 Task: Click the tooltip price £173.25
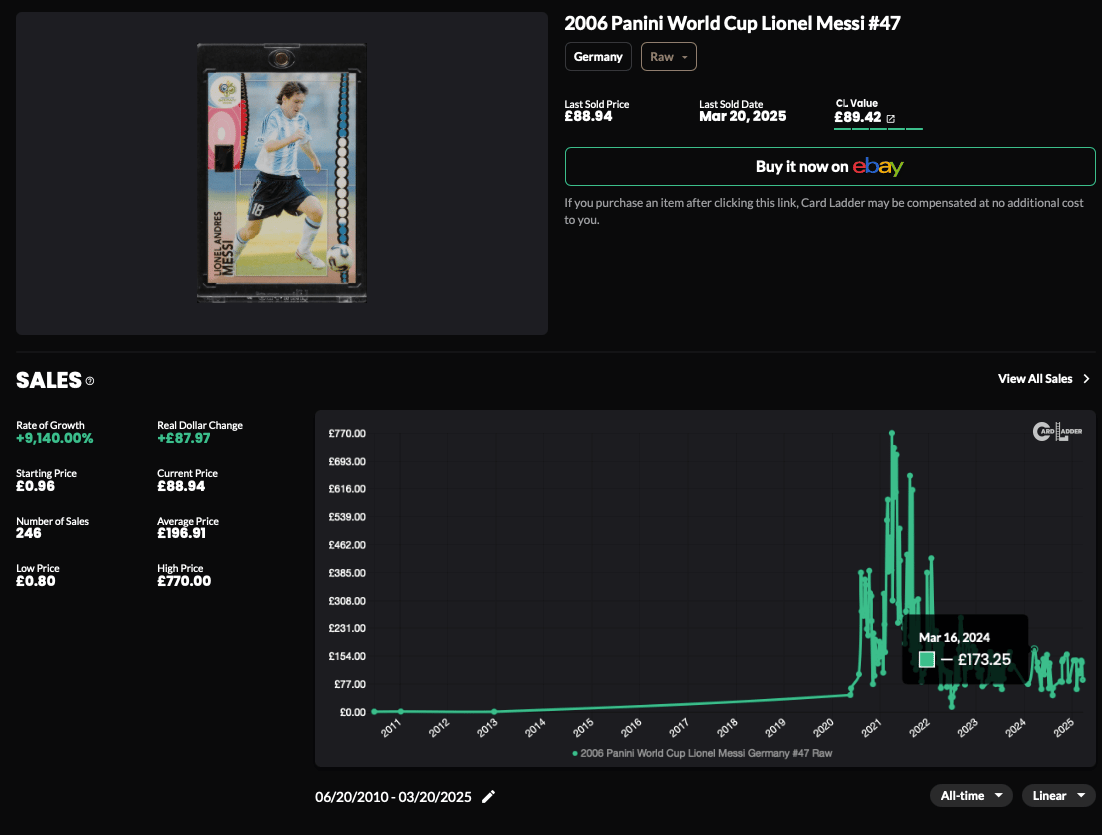click(984, 659)
